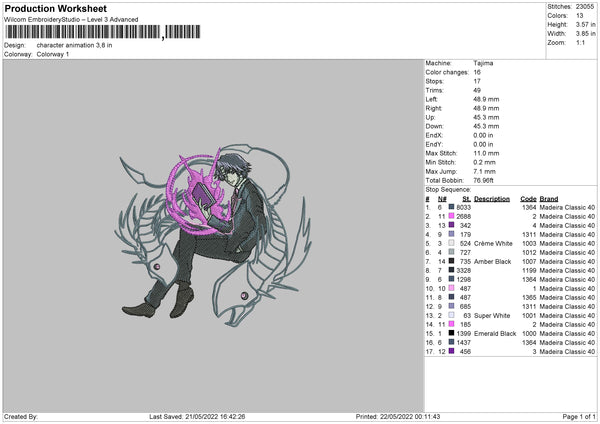
Task: Click the swatch in stop 17 row
Action: [452, 351]
